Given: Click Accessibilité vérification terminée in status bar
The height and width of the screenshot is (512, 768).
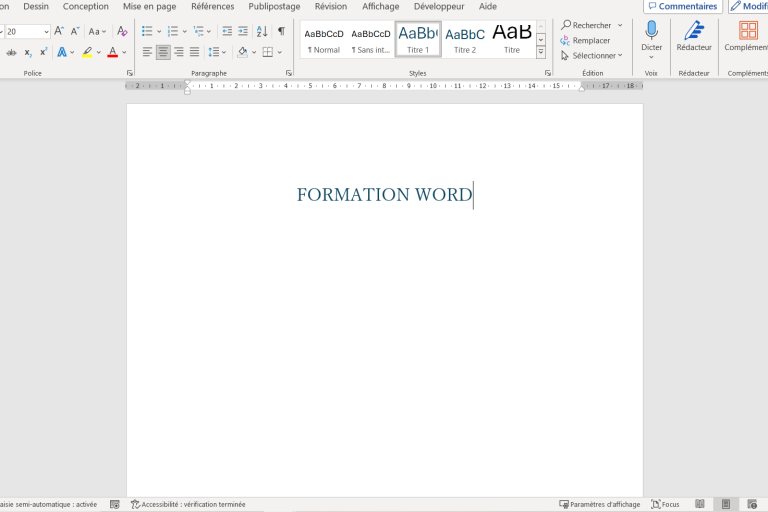Looking at the screenshot, I should pos(188,504).
